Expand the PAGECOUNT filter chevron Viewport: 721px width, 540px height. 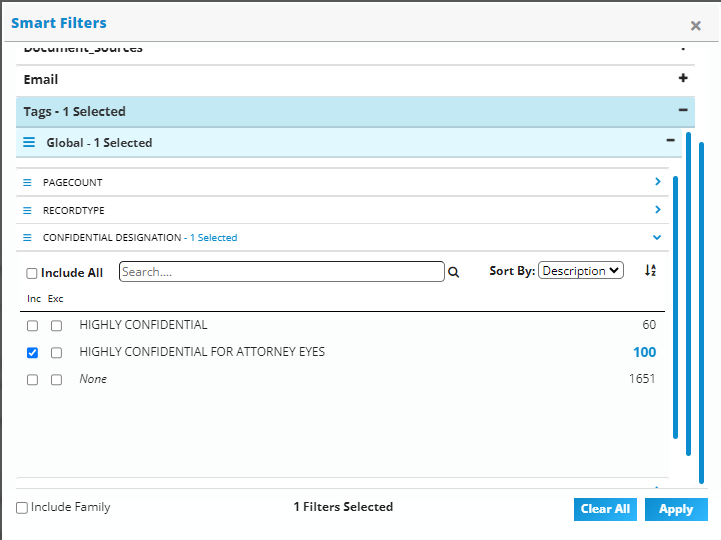click(x=657, y=182)
